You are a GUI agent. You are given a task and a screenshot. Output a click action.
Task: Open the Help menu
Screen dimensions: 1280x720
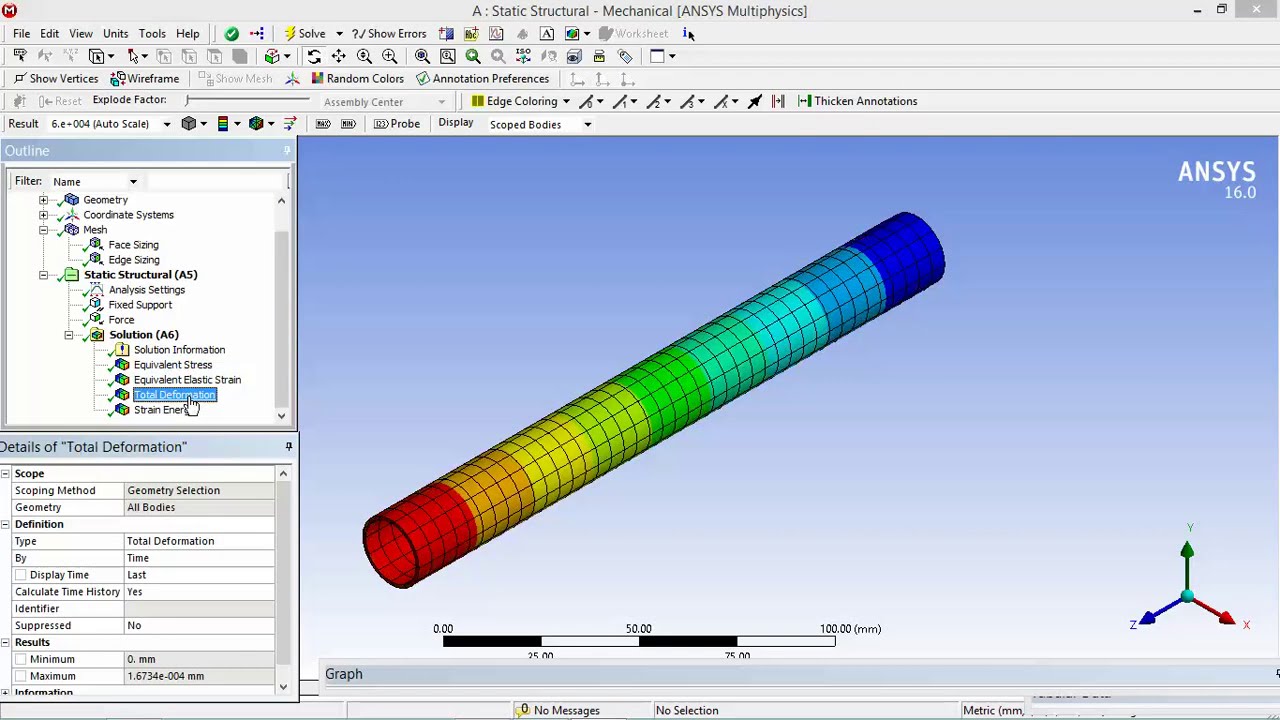click(187, 33)
